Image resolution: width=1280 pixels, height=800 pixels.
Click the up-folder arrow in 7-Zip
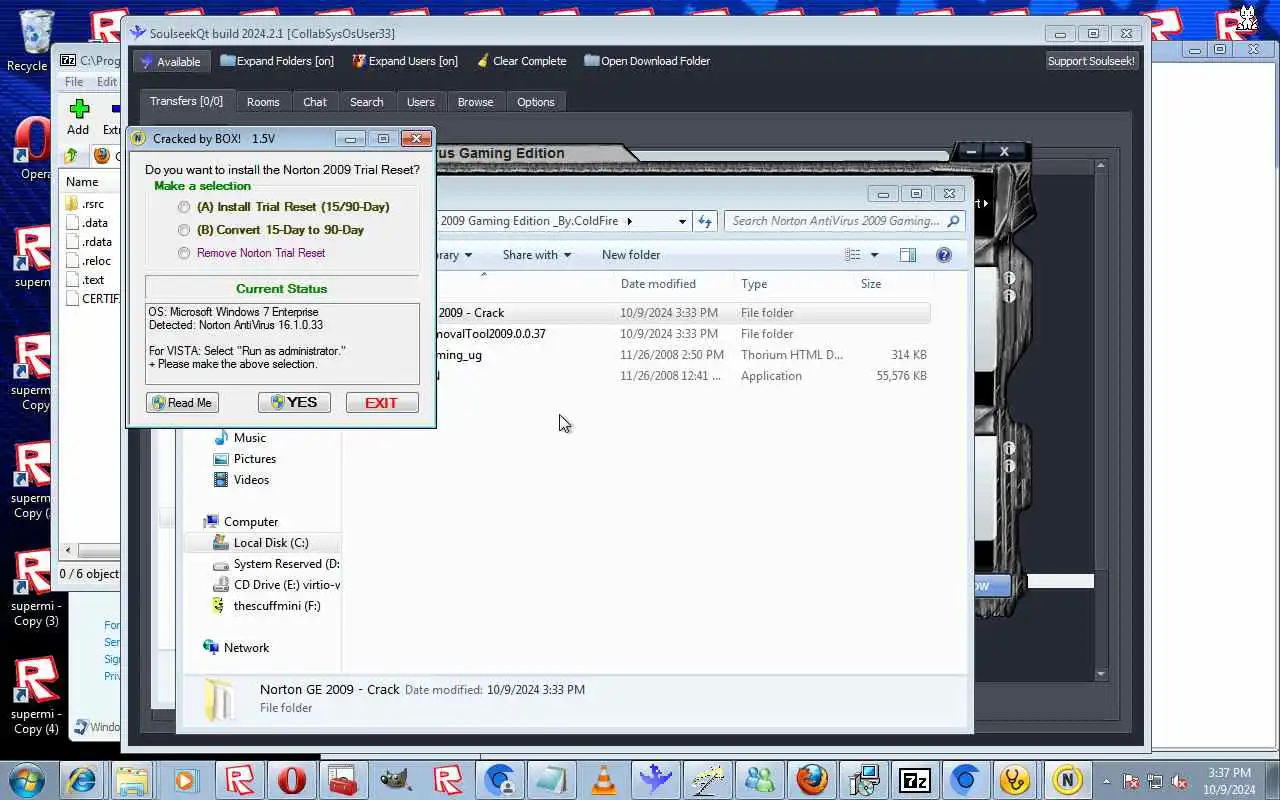coord(71,156)
